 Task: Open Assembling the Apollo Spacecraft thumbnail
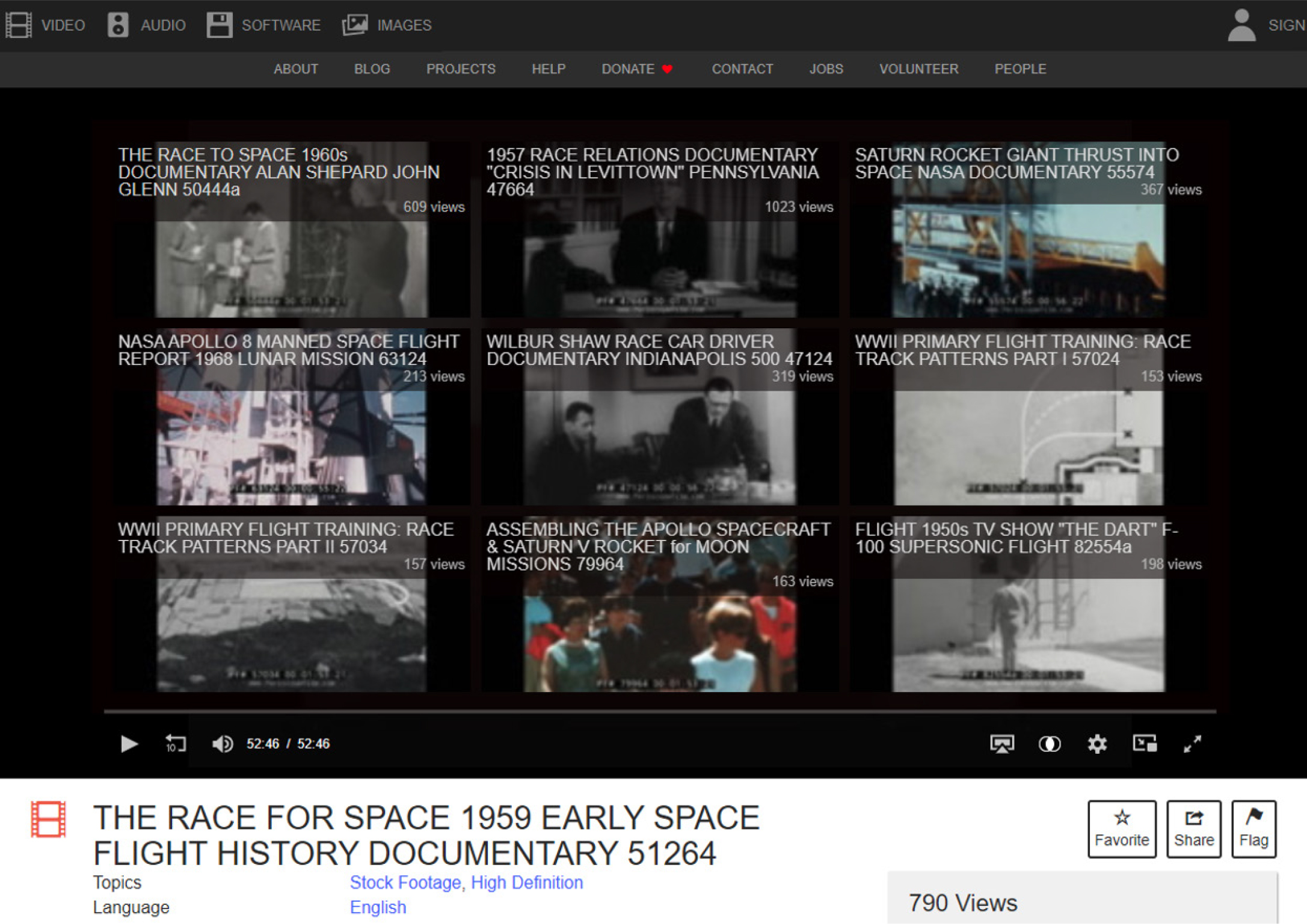coord(660,604)
